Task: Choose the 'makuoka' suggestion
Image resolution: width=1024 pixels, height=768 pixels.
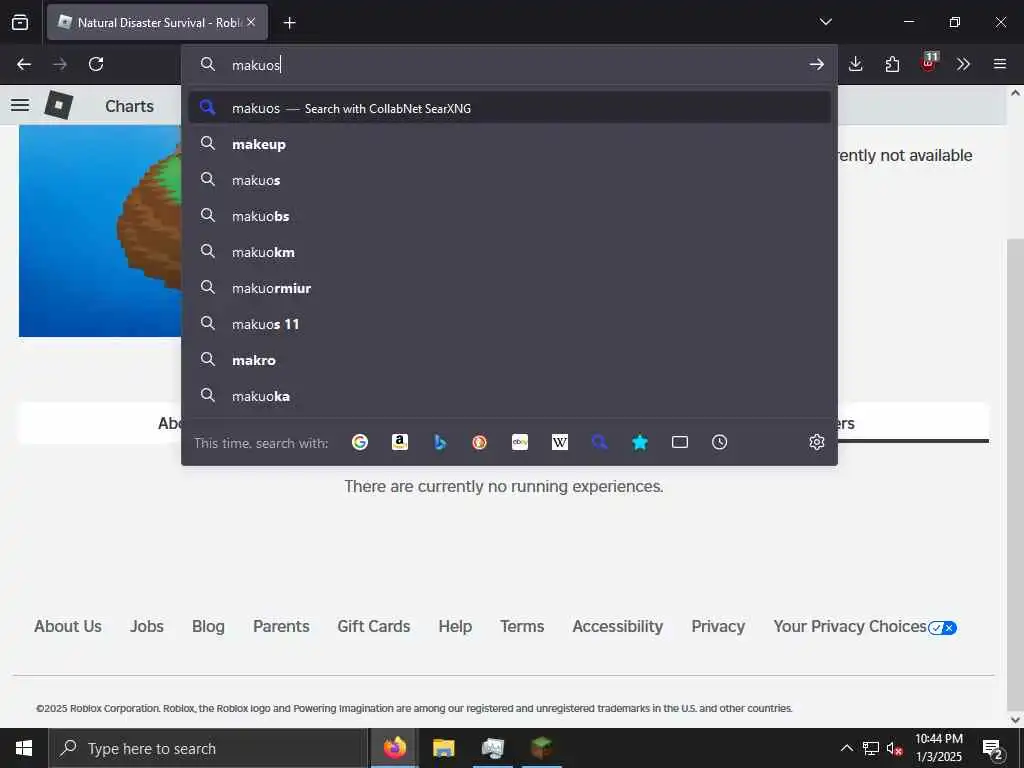Action: [509, 396]
